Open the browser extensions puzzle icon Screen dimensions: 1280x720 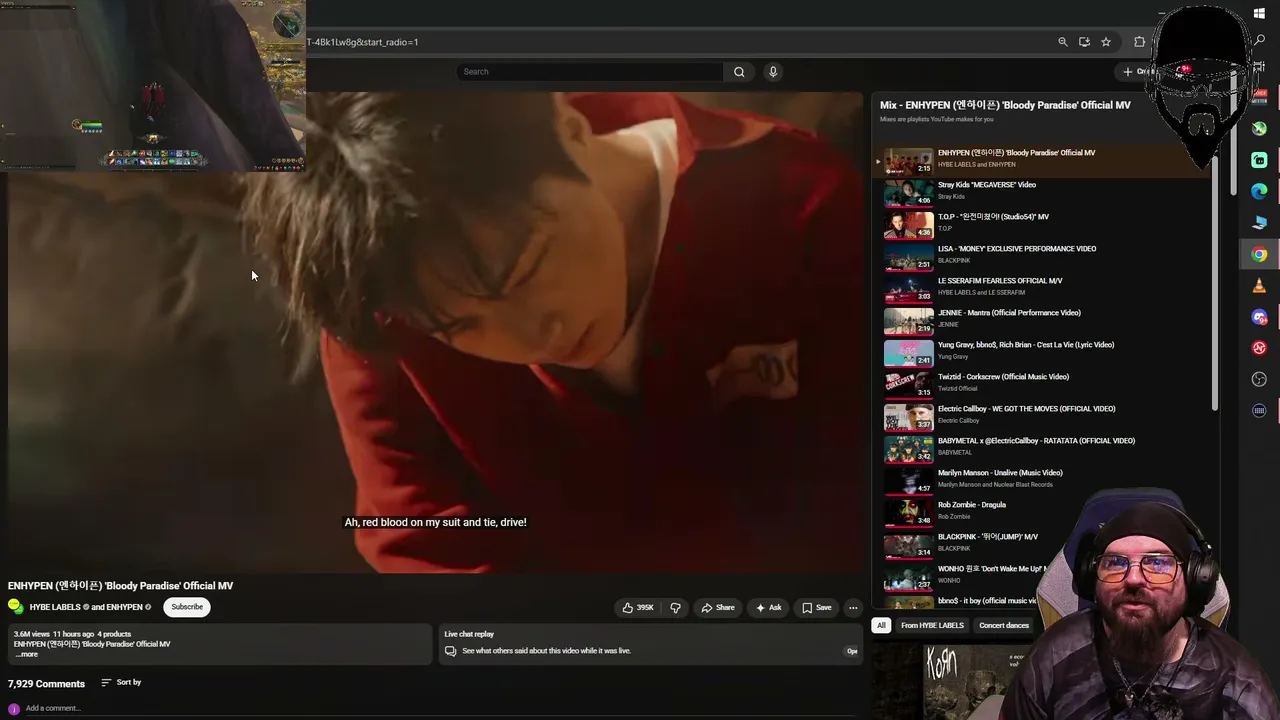click(1139, 42)
